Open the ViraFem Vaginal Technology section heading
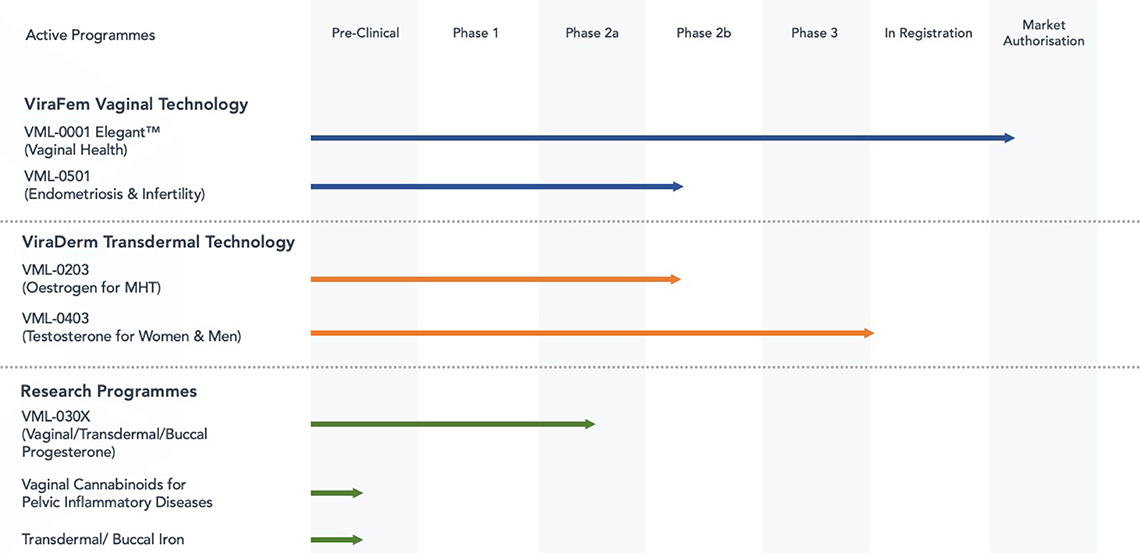 pos(136,104)
